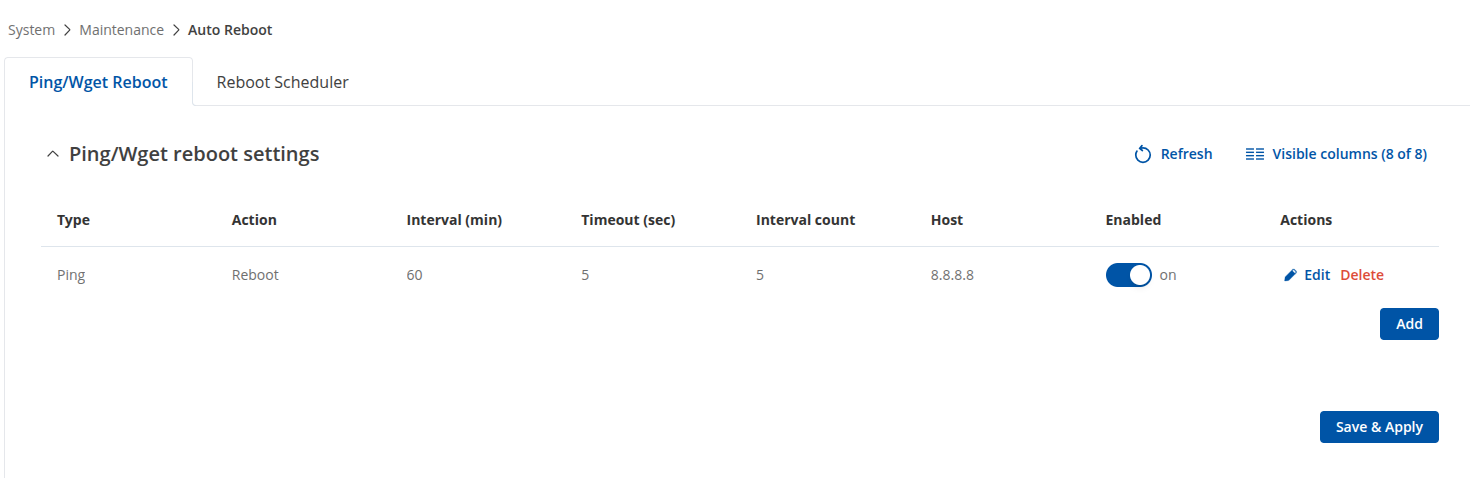Go to Maintenance breadcrumb link
Image resolution: width=1470 pixels, height=478 pixels.
click(x=122, y=30)
